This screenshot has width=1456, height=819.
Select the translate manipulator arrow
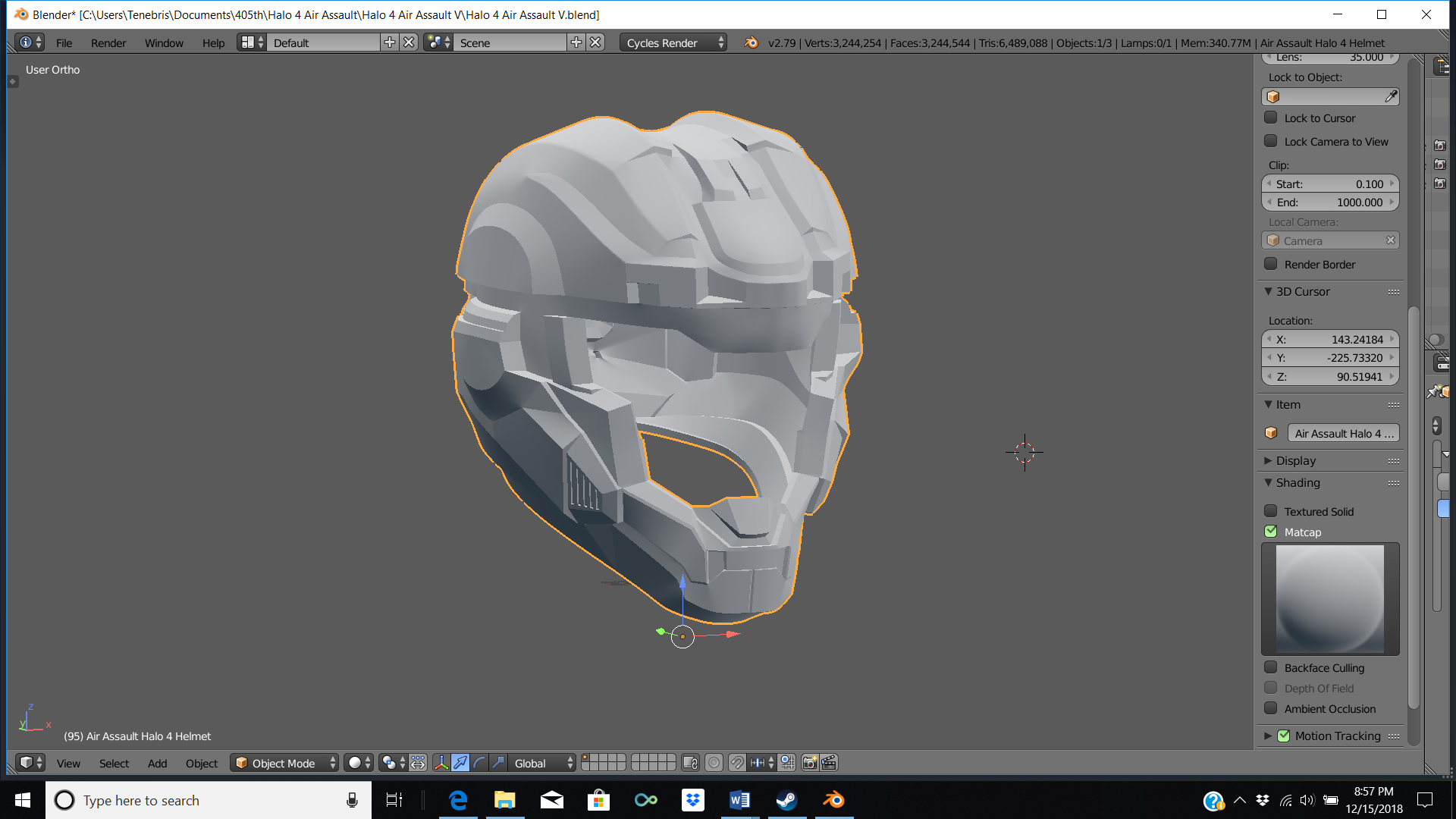pyautogui.click(x=460, y=763)
